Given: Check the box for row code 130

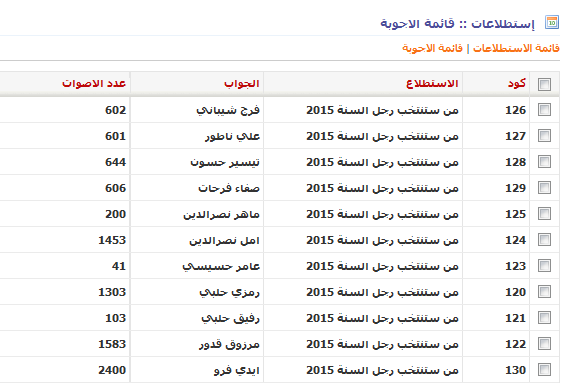Looking at the screenshot, I should (544, 370).
